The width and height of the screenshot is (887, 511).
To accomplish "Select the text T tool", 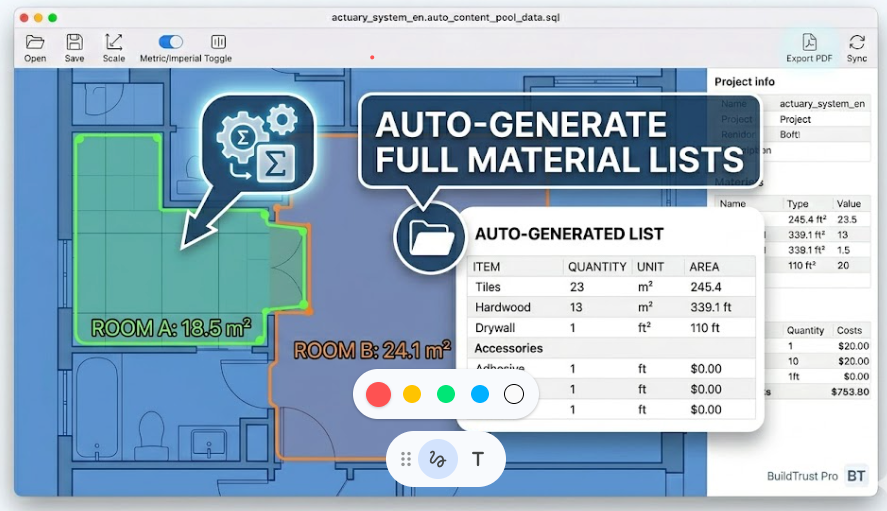I will pos(477,460).
